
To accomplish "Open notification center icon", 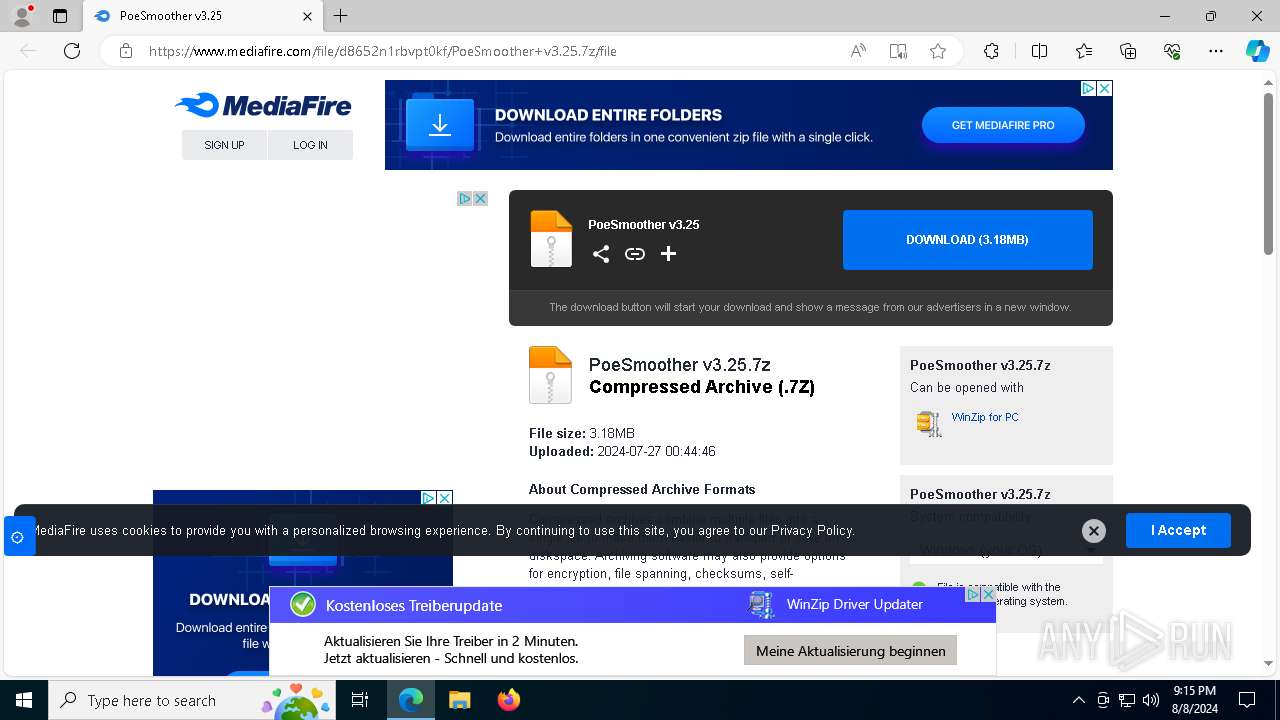I will pyautogui.click(x=1247, y=700).
